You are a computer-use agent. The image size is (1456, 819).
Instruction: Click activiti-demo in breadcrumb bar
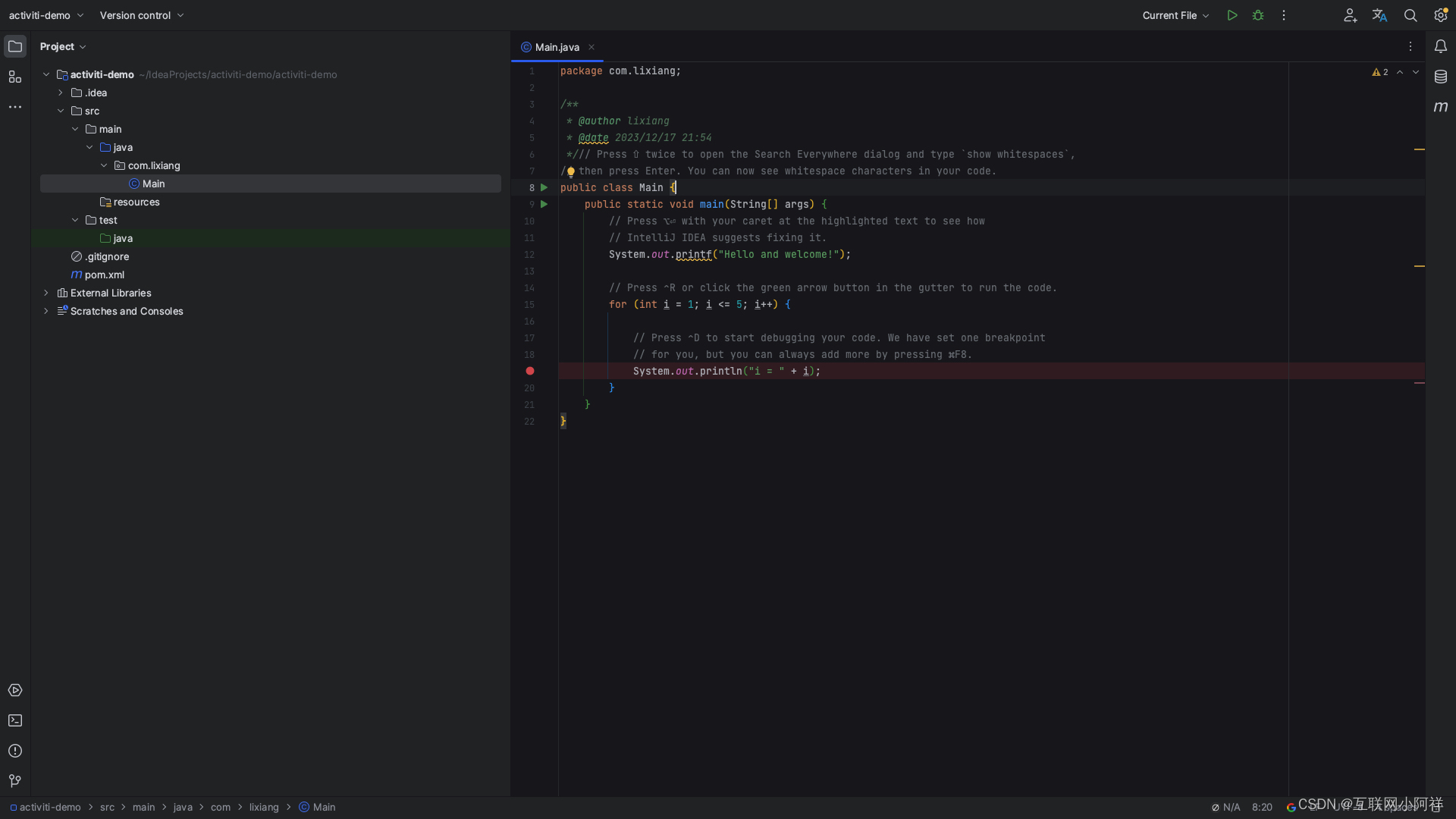point(45,807)
